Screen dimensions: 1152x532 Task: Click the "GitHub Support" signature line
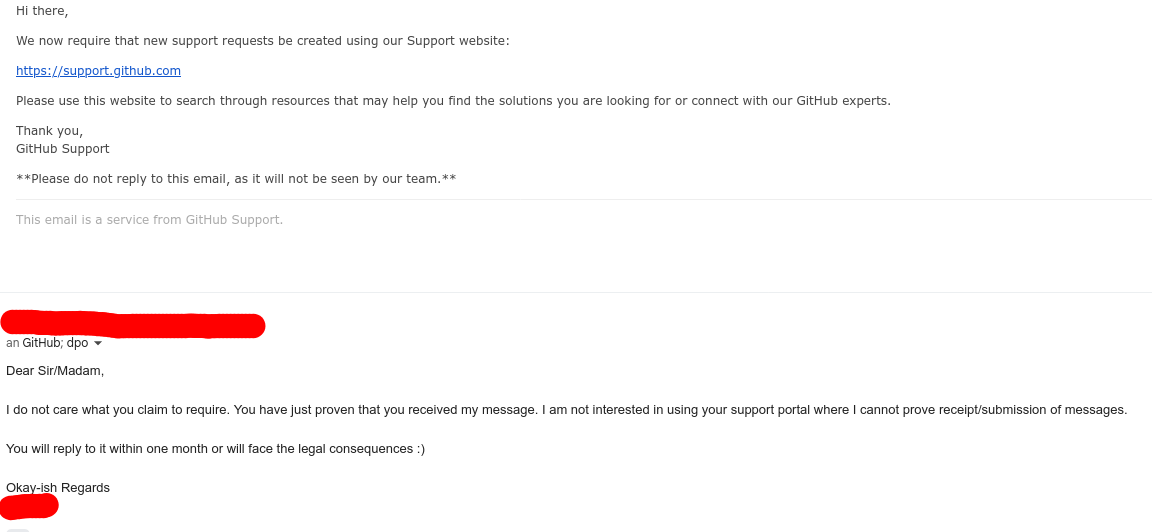click(x=62, y=148)
